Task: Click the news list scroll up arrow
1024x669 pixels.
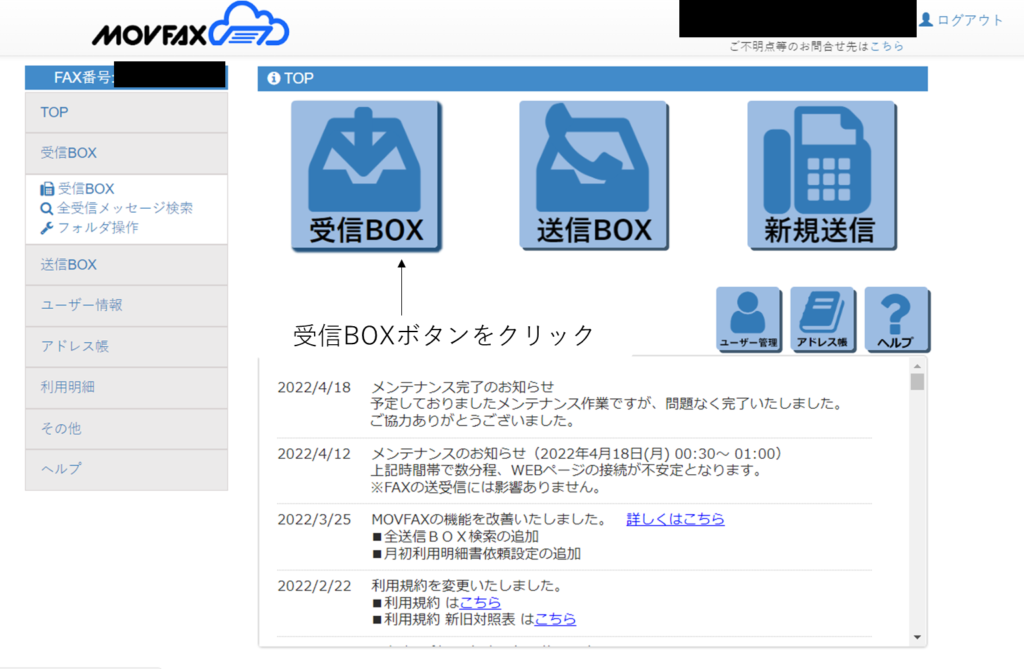Action: pos(918,367)
